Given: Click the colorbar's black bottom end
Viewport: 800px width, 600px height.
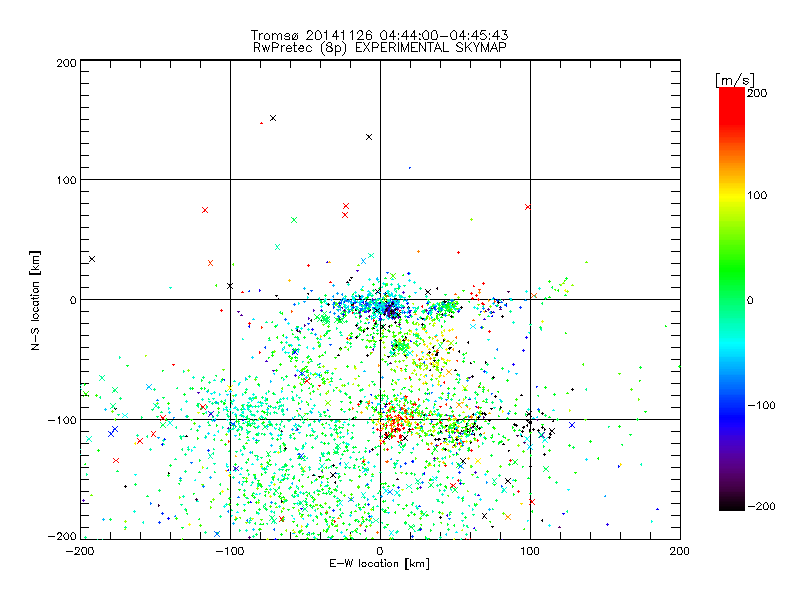Looking at the screenshot, I should [732, 504].
